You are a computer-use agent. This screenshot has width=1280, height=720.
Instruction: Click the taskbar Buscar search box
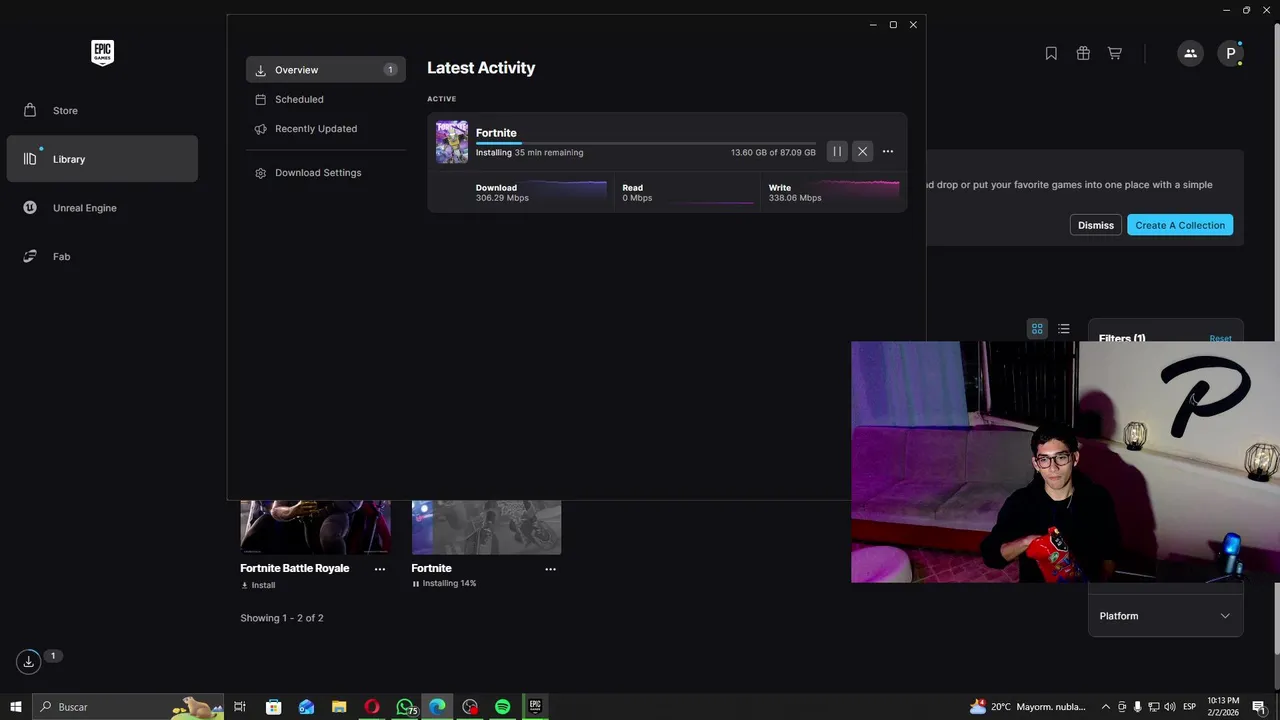128,707
